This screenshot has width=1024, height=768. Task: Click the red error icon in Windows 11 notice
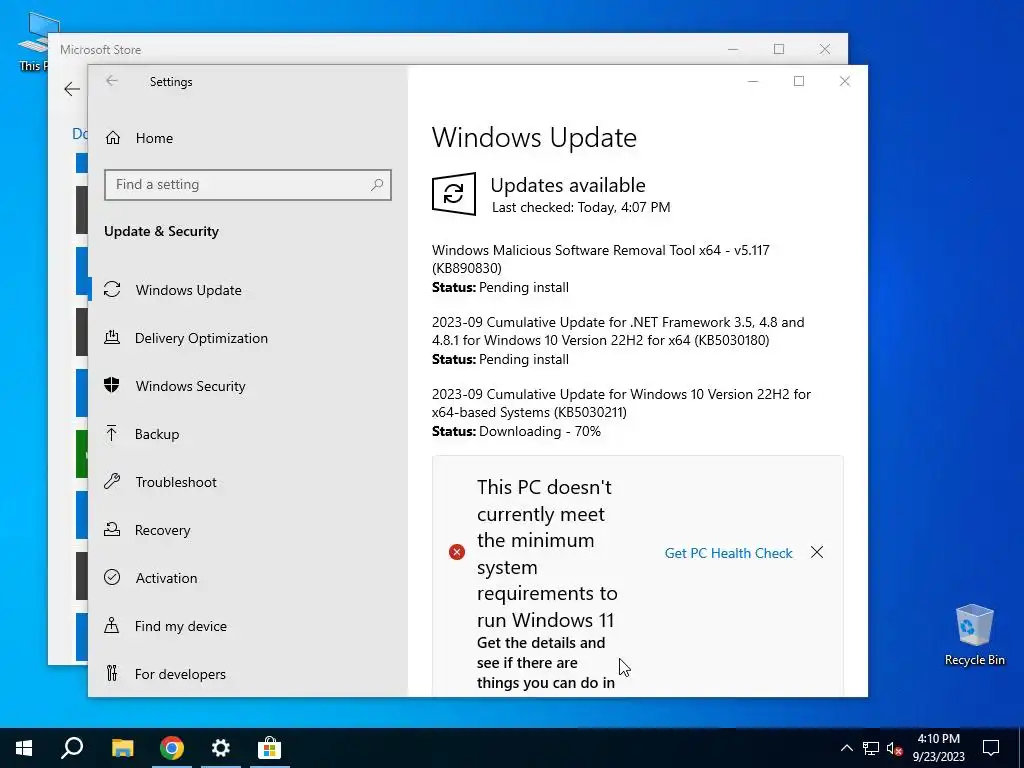(456, 552)
